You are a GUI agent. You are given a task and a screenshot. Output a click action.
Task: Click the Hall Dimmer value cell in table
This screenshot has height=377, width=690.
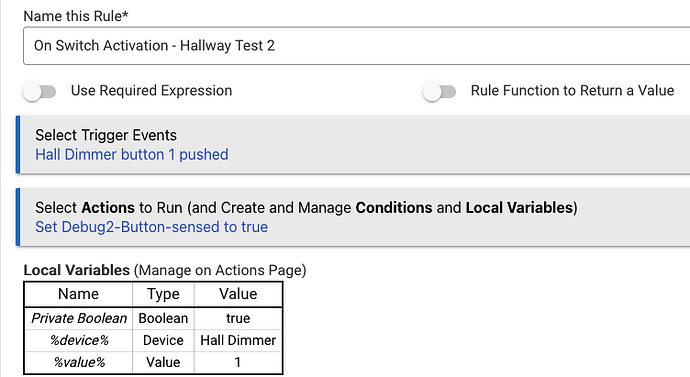(238, 340)
